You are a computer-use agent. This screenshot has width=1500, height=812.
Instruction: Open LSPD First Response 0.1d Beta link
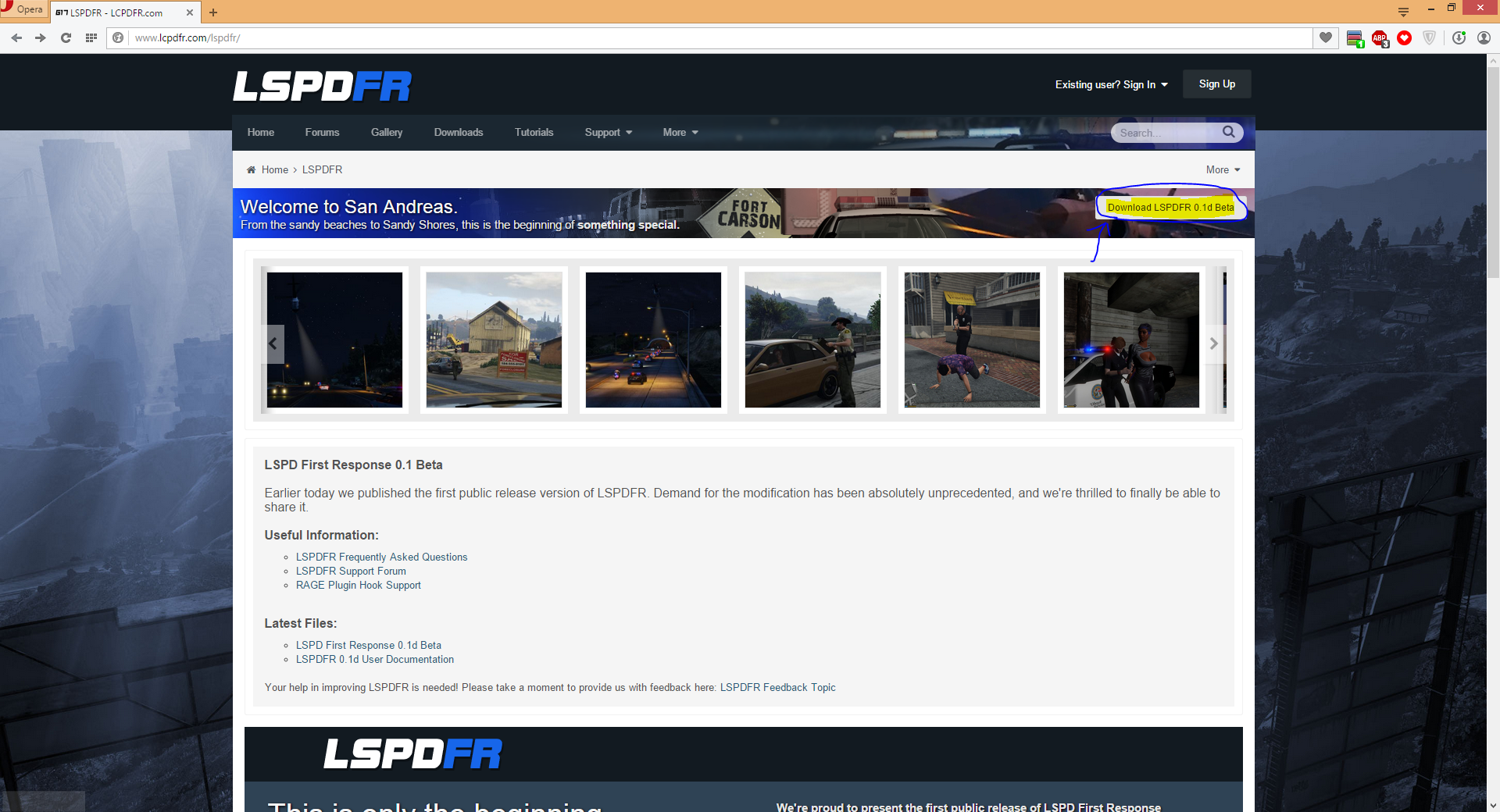coord(368,645)
